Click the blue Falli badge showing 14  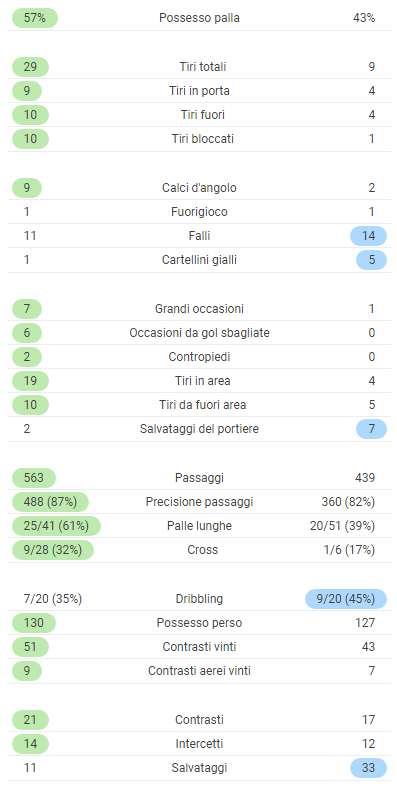click(x=368, y=236)
